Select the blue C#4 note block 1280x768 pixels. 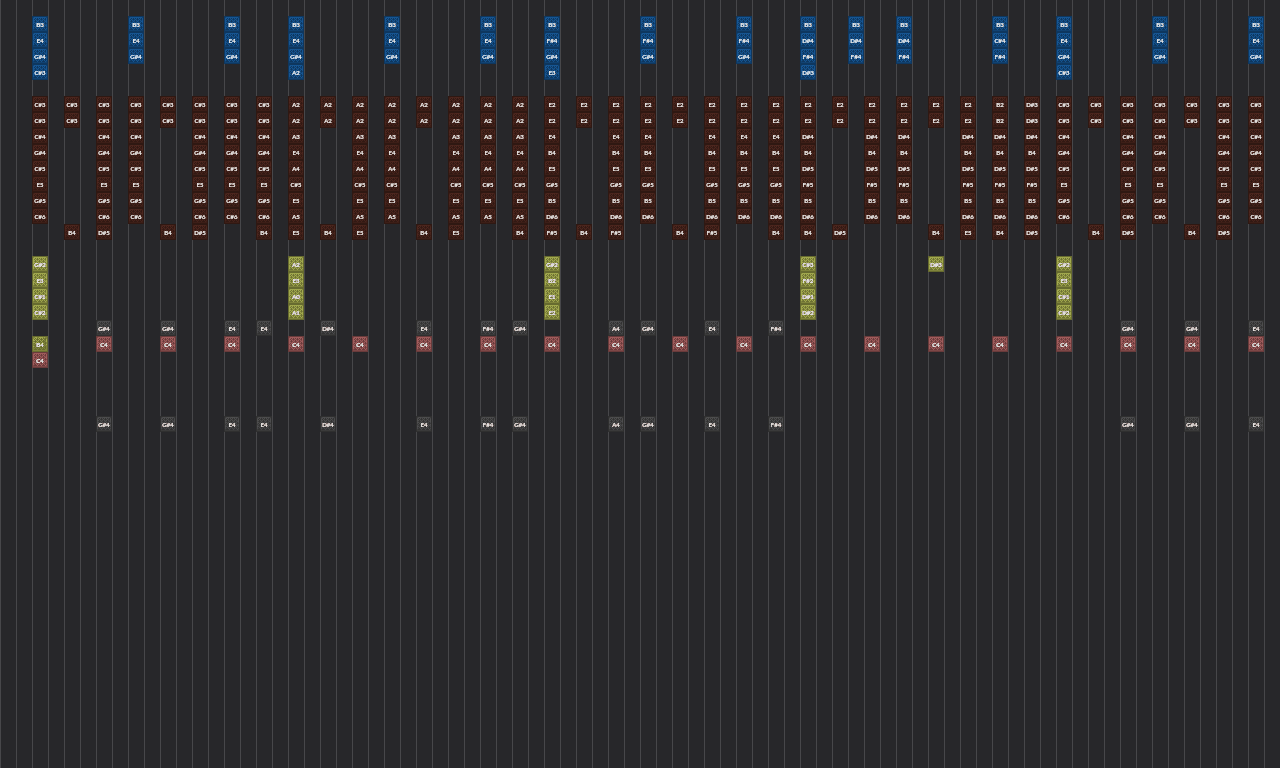pos(1000,41)
